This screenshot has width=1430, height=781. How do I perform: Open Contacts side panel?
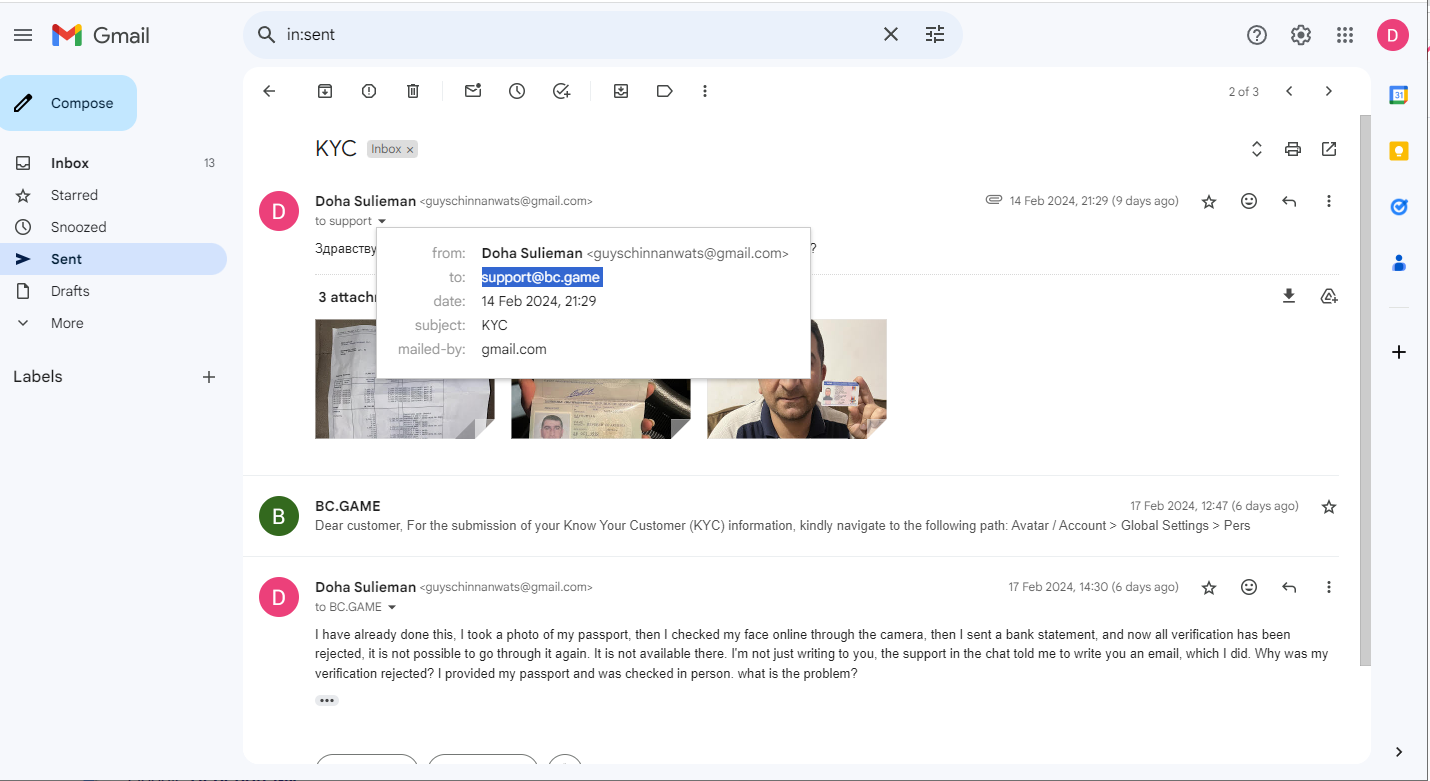(x=1399, y=263)
